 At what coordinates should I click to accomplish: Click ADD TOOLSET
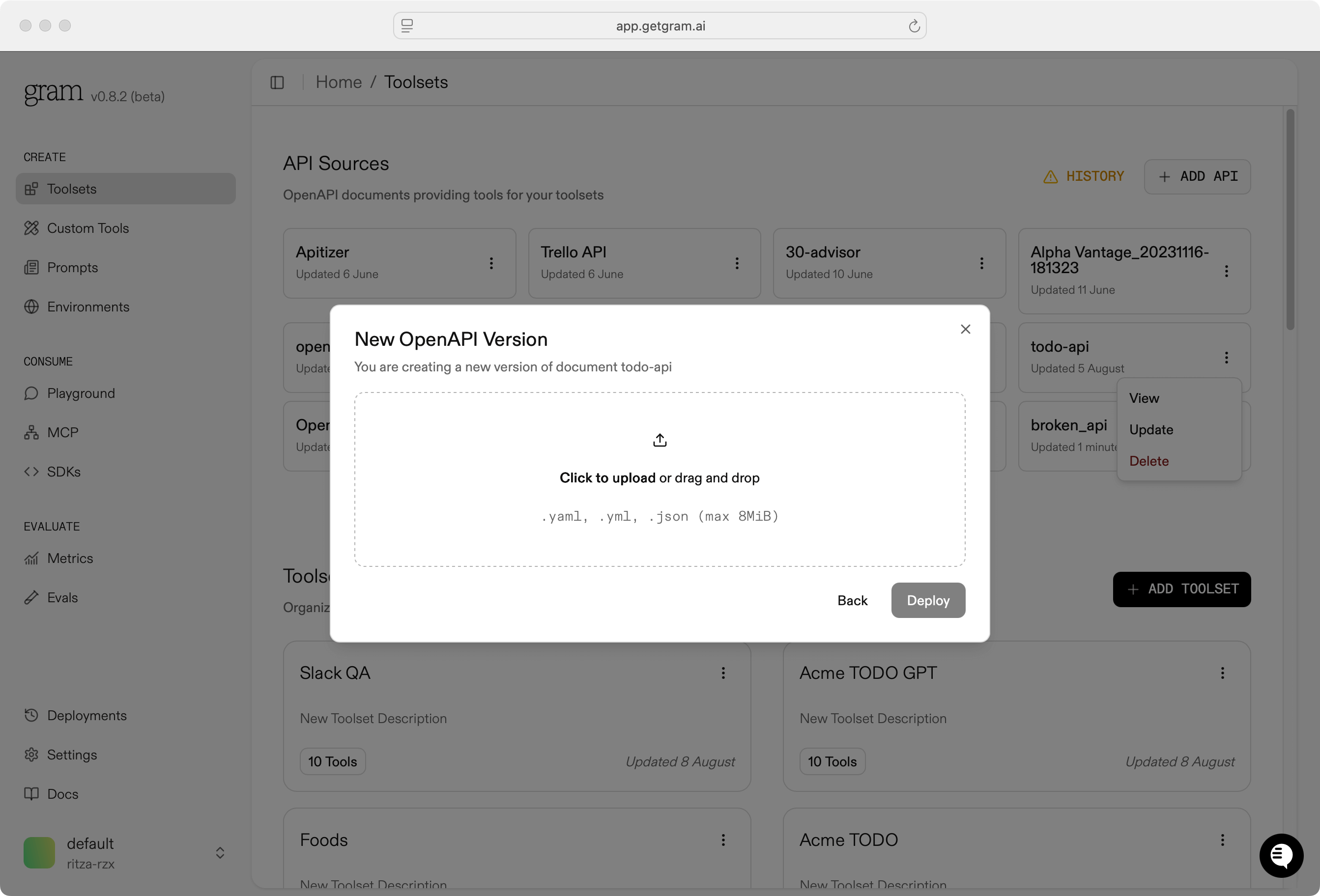(1181, 589)
